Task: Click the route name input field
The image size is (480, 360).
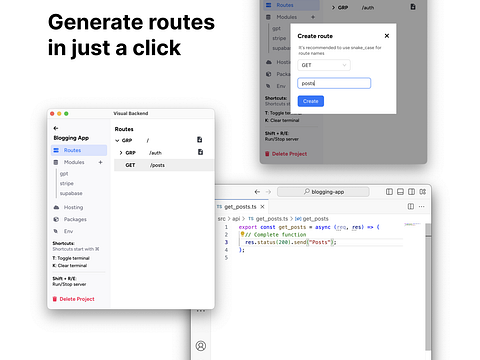Action: [x=334, y=83]
